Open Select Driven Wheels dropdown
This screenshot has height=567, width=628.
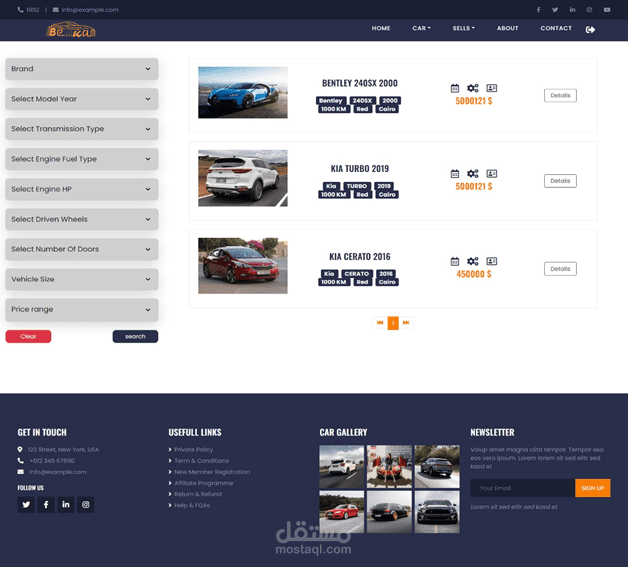point(82,219)
